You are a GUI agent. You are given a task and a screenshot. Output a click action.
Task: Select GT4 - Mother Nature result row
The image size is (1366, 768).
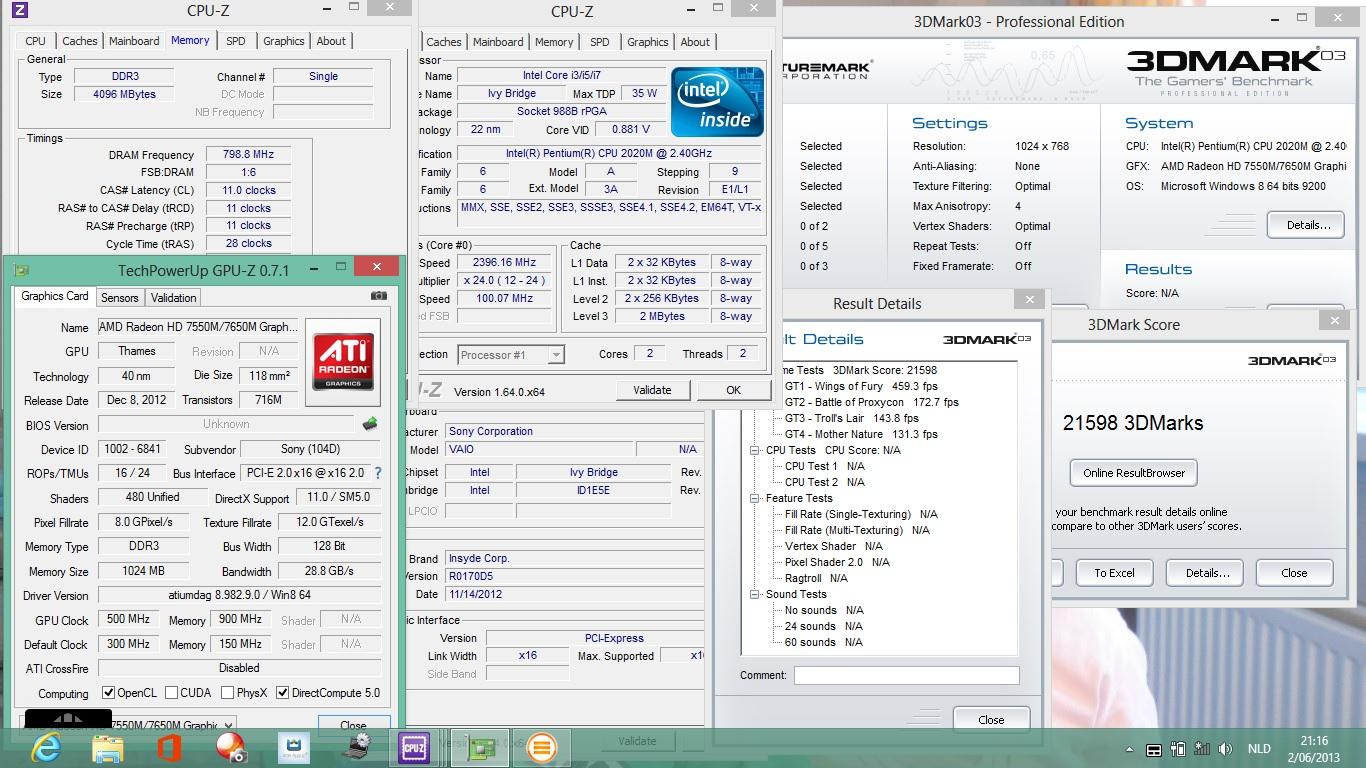point(861,434)
